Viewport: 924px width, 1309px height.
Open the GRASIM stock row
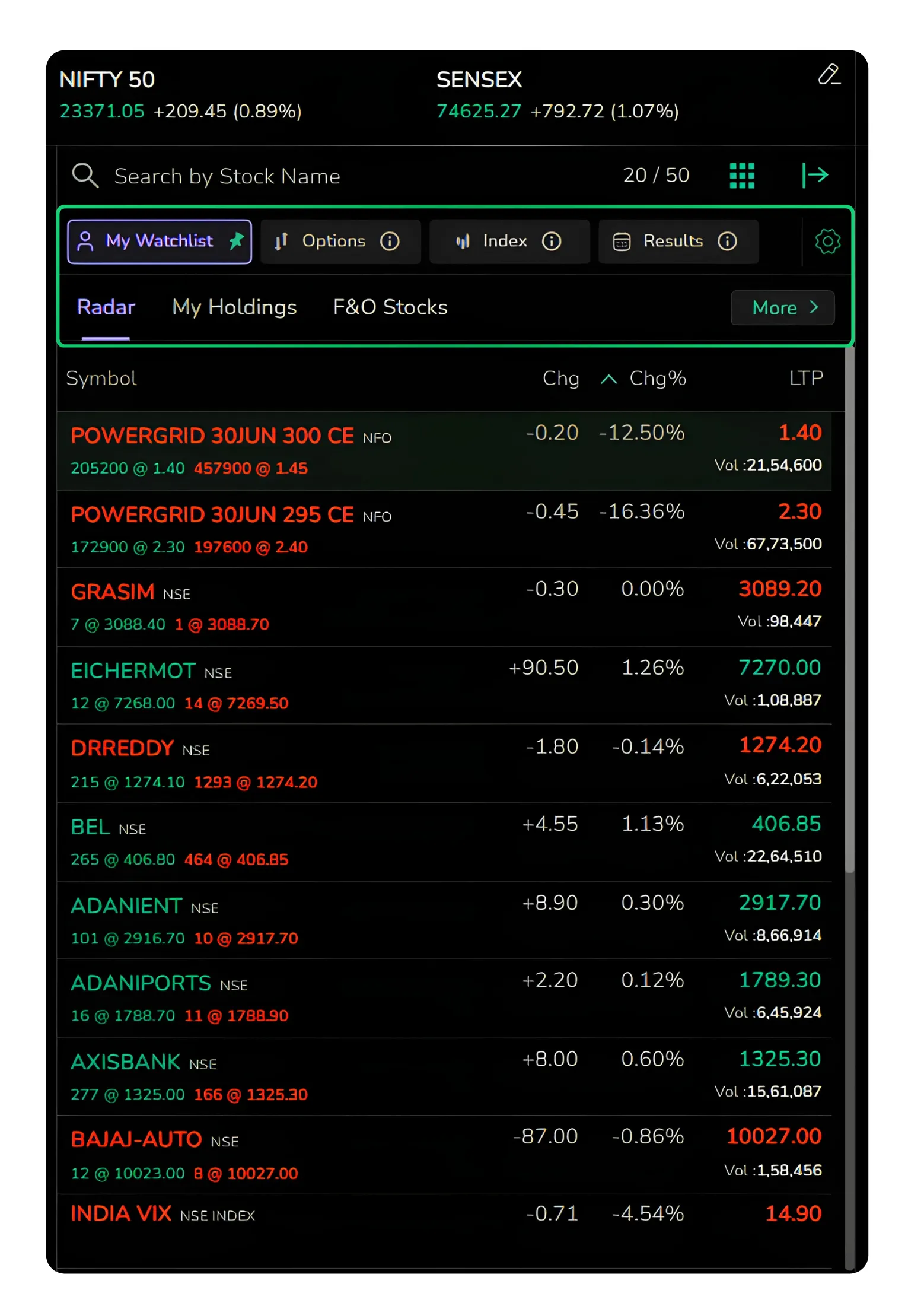point(444,607)
